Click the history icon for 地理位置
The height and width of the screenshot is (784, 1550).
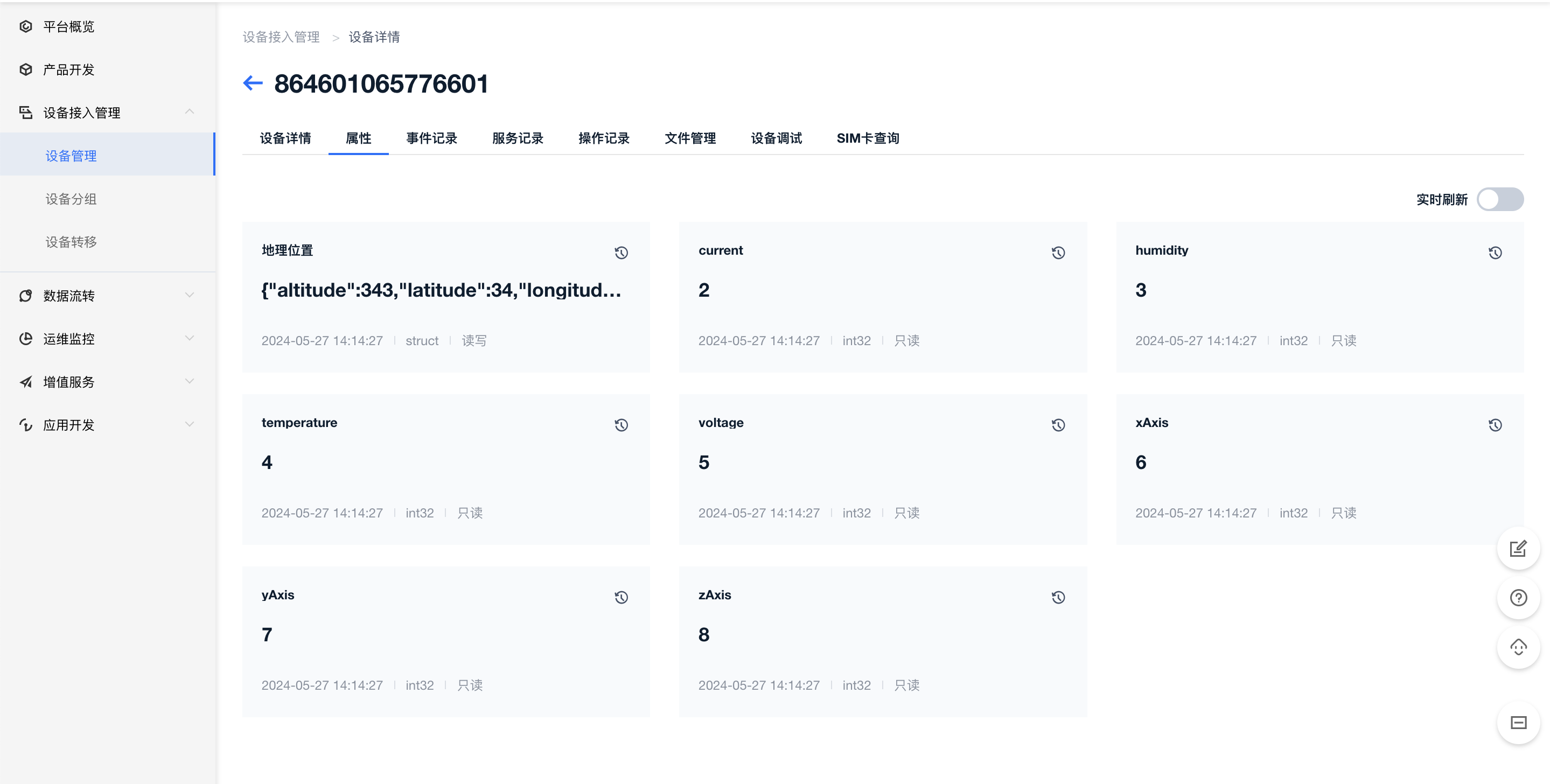click(x=620, y=253)
